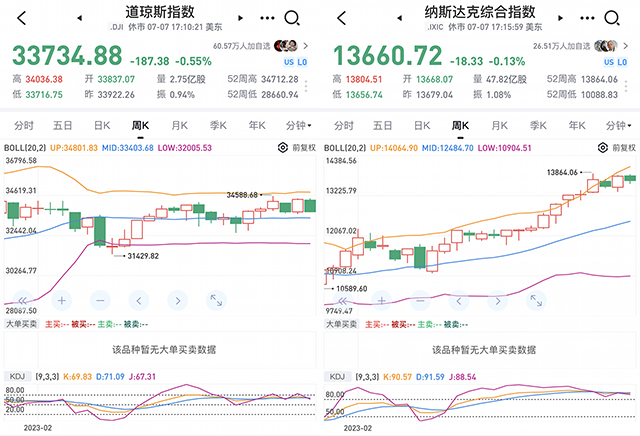Zoom in on the Dow Jones chart
The height and width of the screenshot is (436, 640).
tap(61, 301)
